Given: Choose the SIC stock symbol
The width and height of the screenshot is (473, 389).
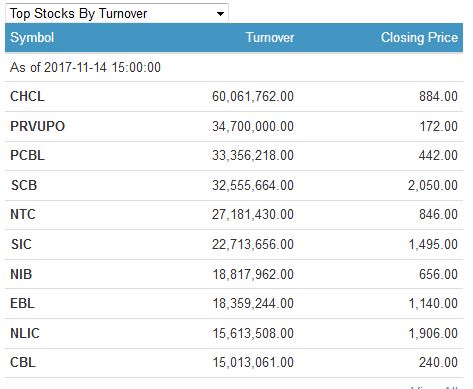Looking at the screenshot, I should coord(21,244).
